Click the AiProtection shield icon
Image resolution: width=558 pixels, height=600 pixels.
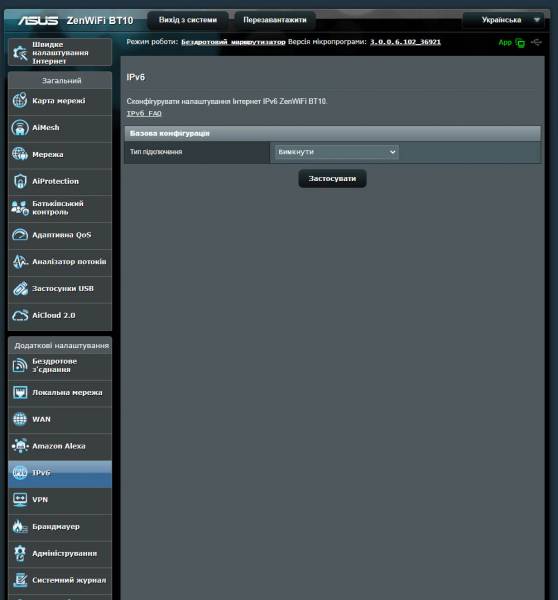pos(20,181)
